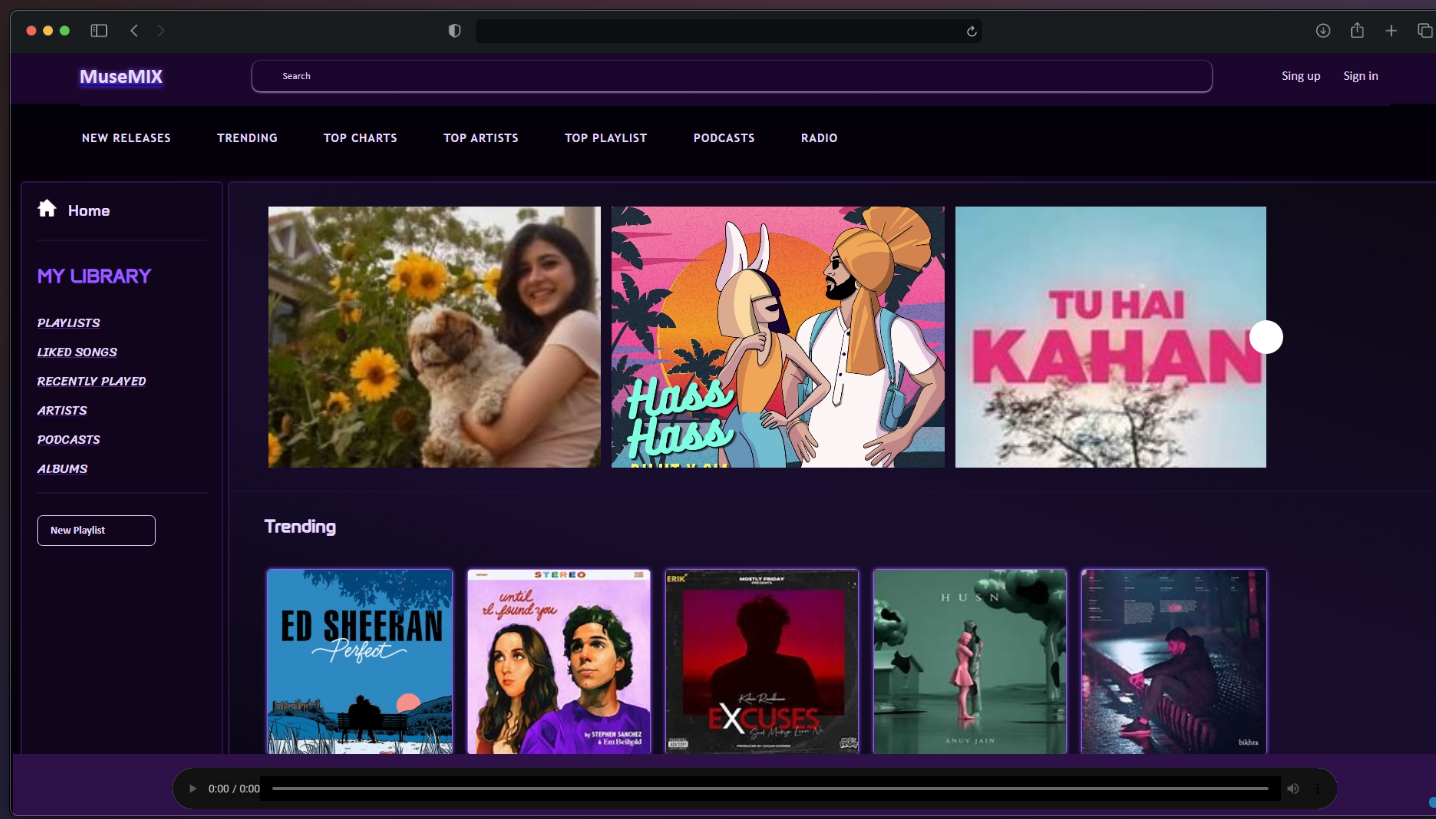Toggle the browser sidebar panel icon
Screen dimensions: 1436x819
pos(99,31)
